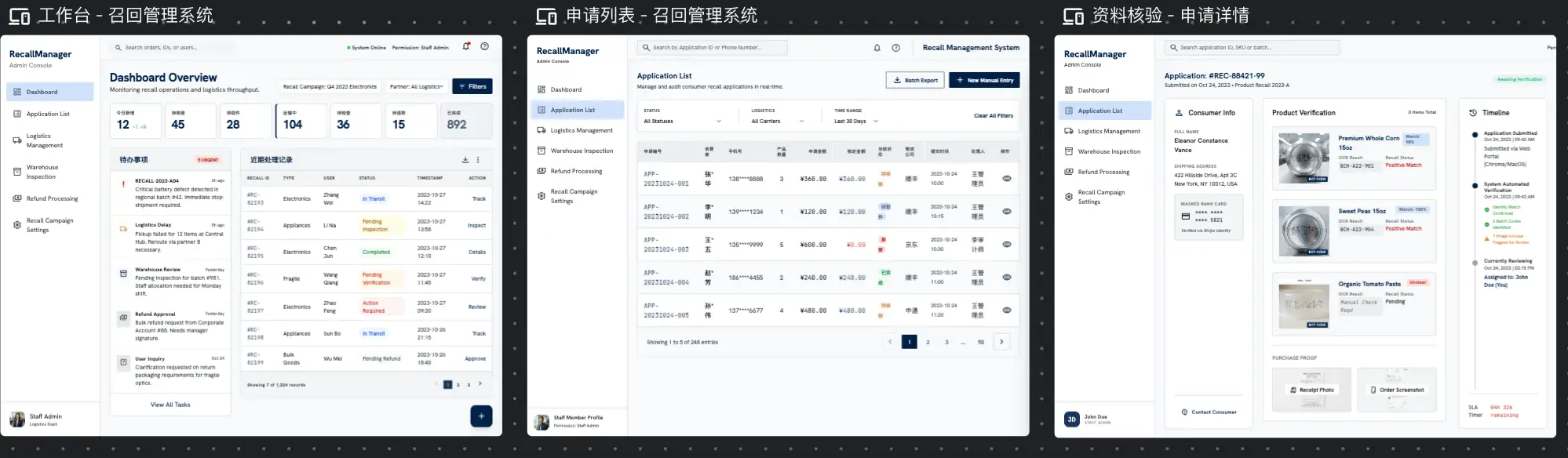Click View All Tasks link

(x=170, y=405)
